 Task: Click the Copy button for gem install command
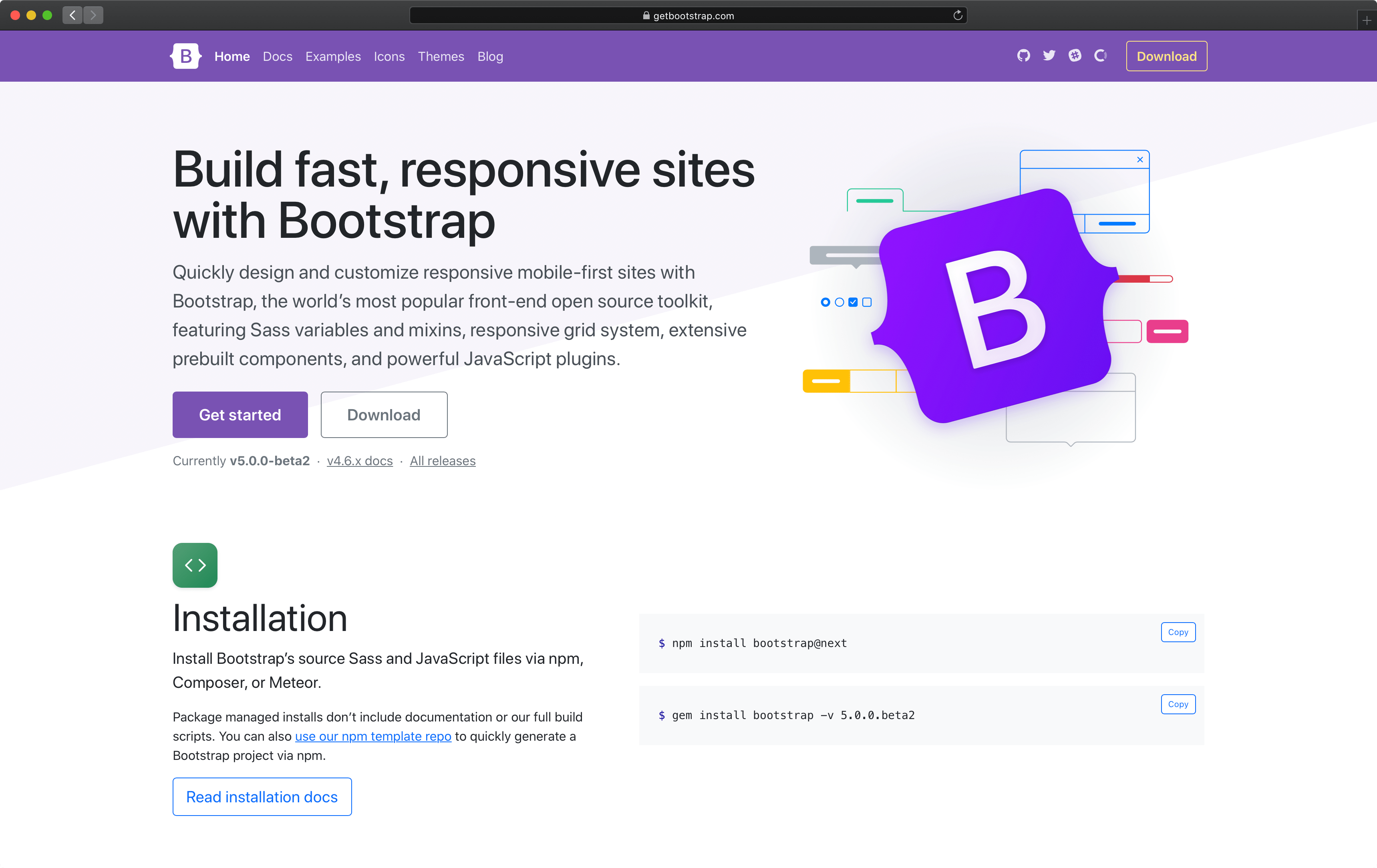tap(1178, 704)
